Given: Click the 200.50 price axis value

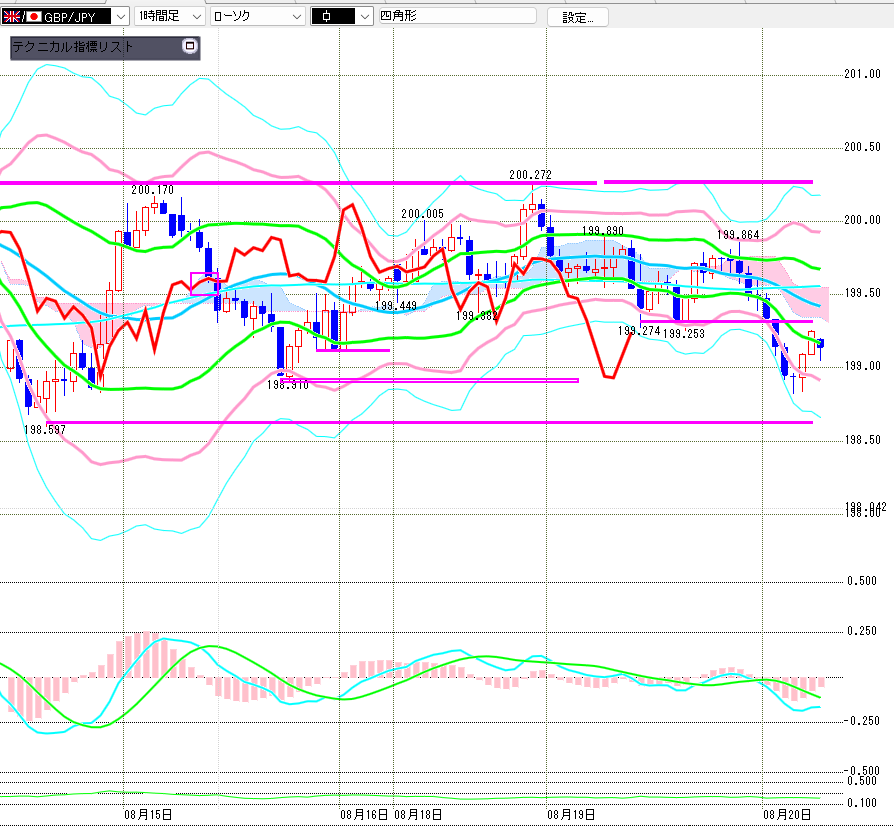Looking at the screenshot, I should [x=862, y=147].
